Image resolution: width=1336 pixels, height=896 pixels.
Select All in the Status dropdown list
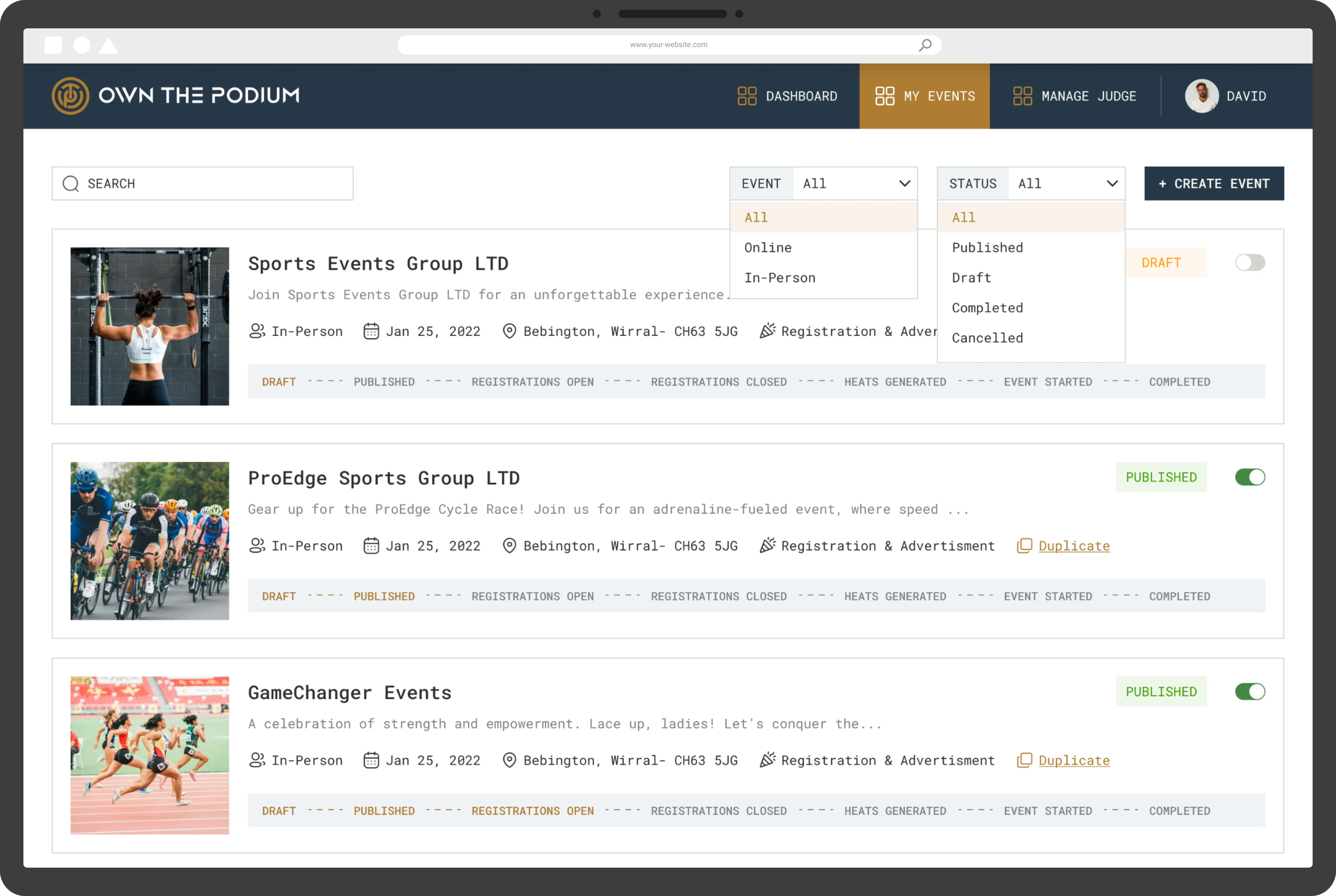(1031, 217)
